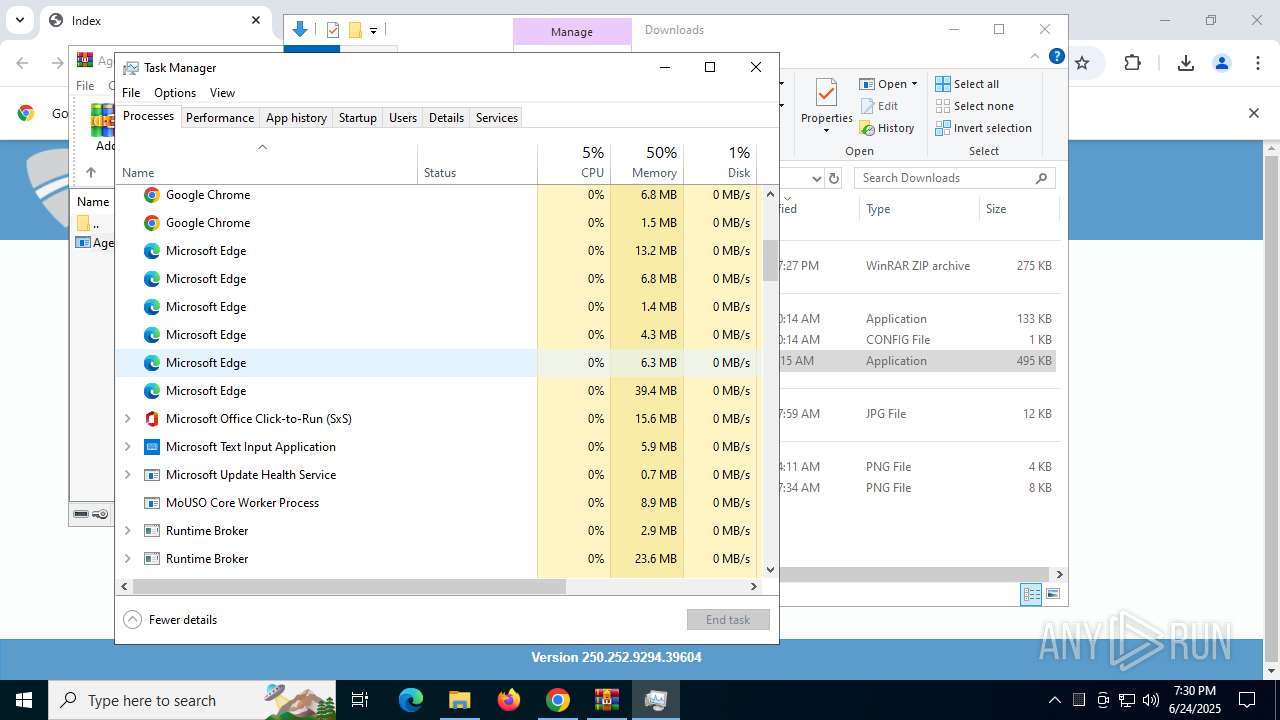This screenshot has width=1280, height=720.
Task: Select the CONFIG File row in Explorer
Action: point(917,340)
